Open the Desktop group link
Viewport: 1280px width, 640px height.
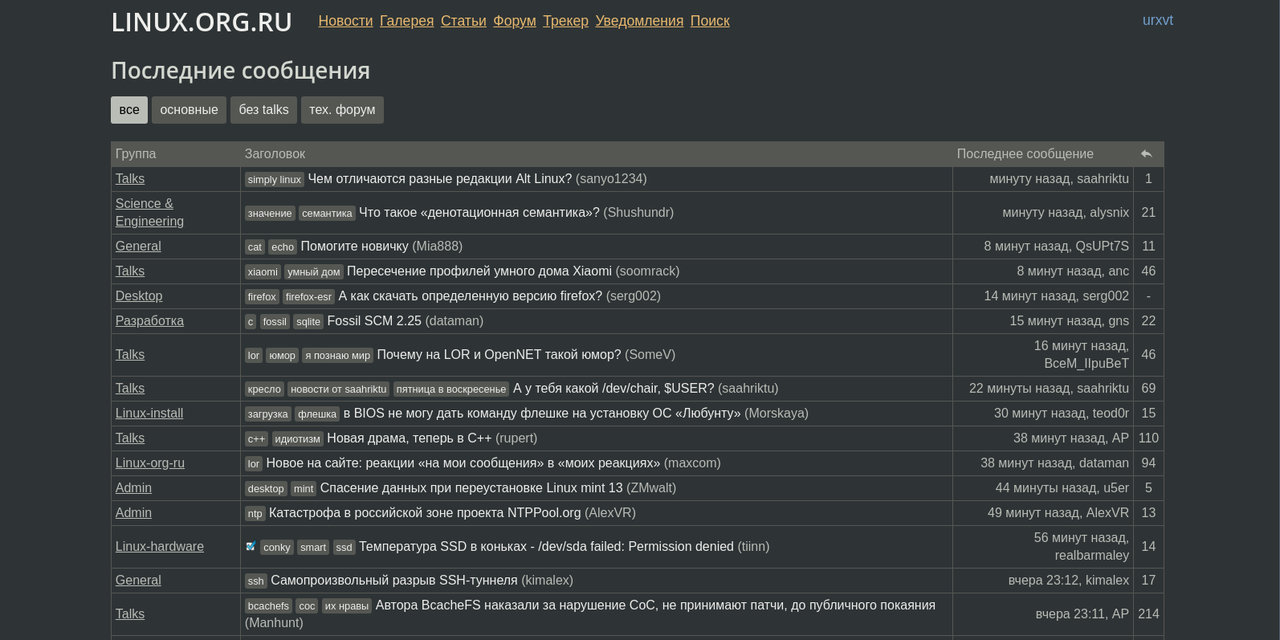tap(139, 296)
